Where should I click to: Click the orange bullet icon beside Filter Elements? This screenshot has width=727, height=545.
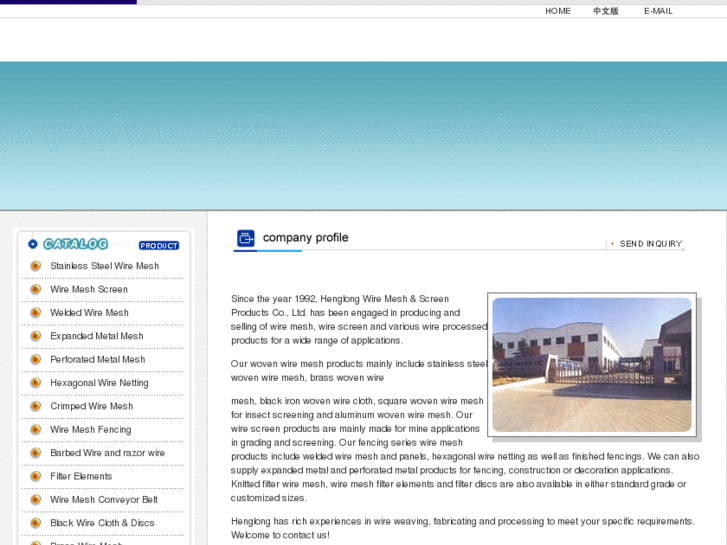(x=35, y=476)
